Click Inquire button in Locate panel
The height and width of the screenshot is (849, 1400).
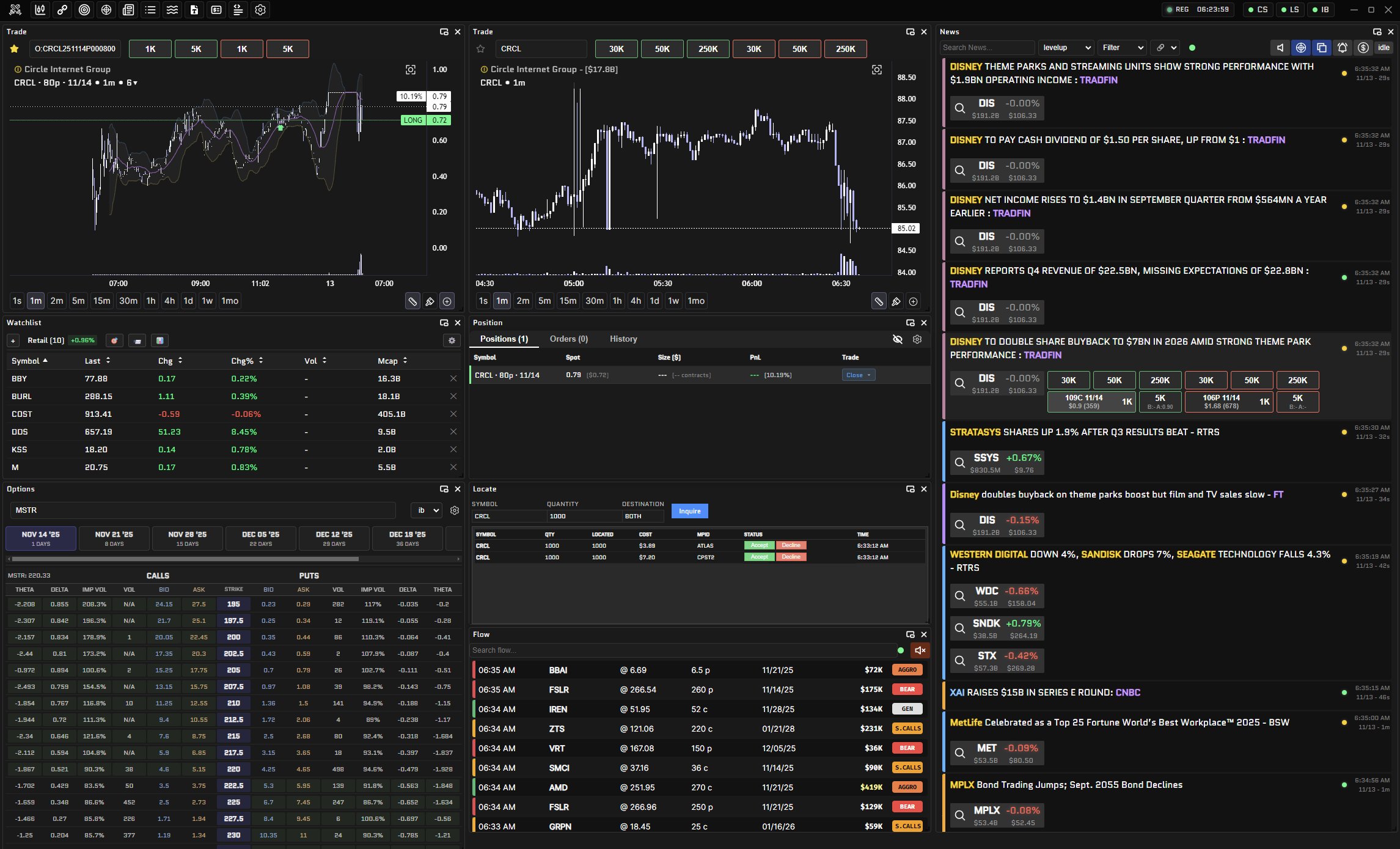coord(690,511)
